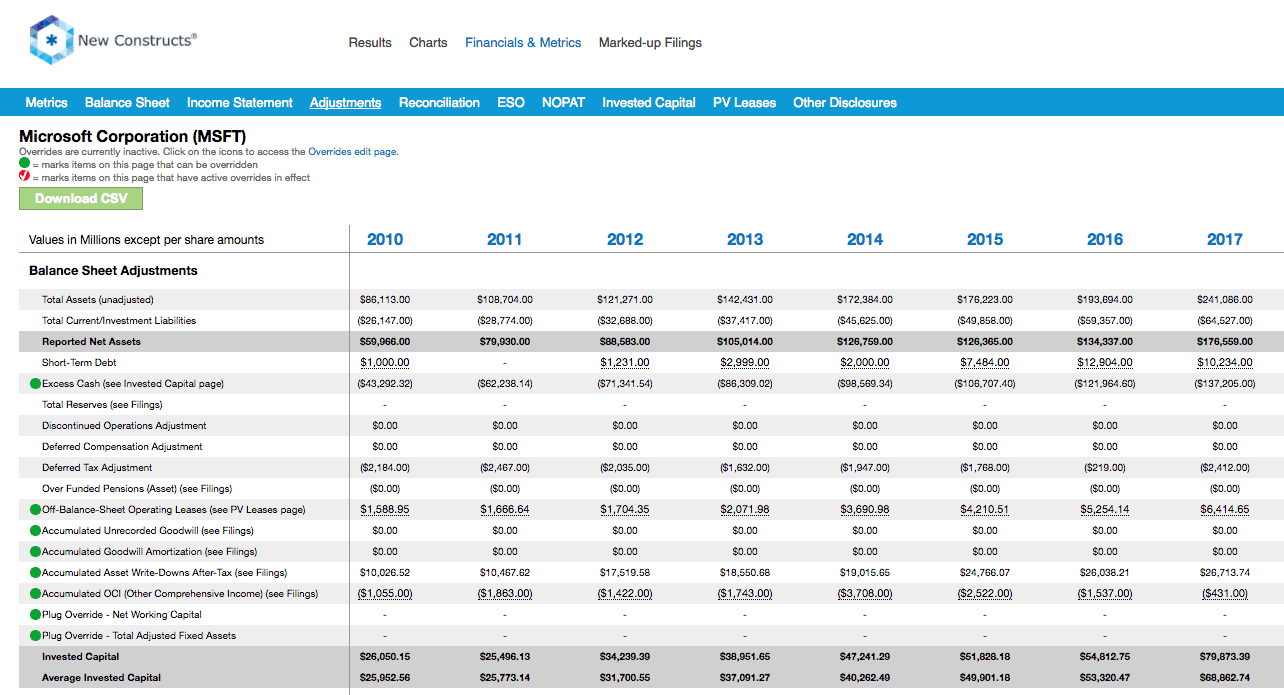Click green override icon for Accumulated Goodwill Amortization
This screenshot has height=695, width=1284.
click(36, 551)
